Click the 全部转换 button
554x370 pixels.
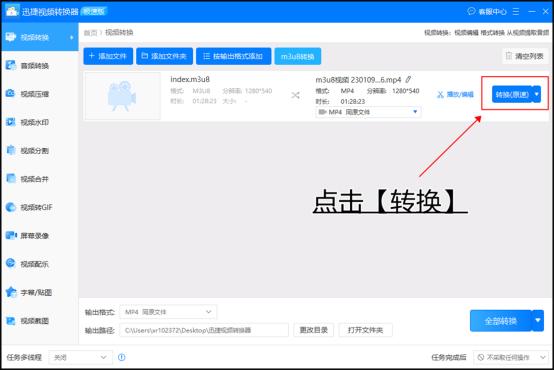[x=501, y=321]
